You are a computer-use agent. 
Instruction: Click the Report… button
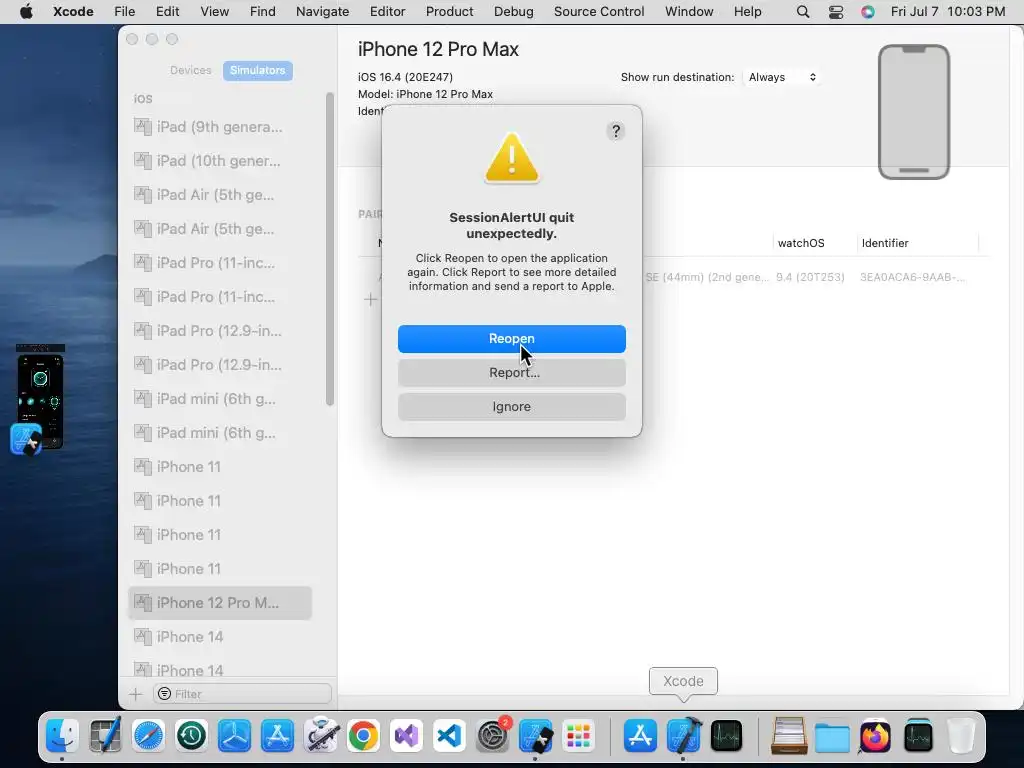(511, 373)
